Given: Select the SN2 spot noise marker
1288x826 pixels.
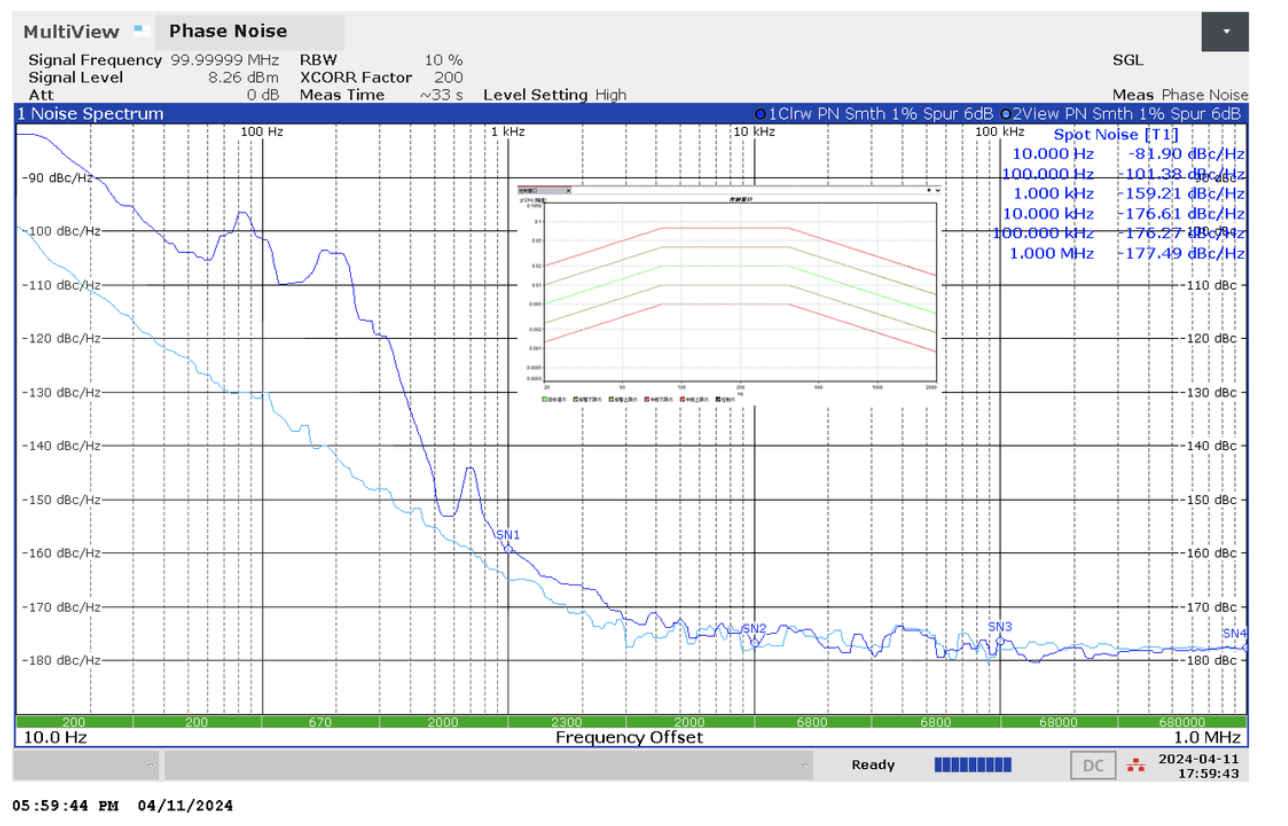Looking at the screenshot, I should pyautogui.click(x=754, y=640).
